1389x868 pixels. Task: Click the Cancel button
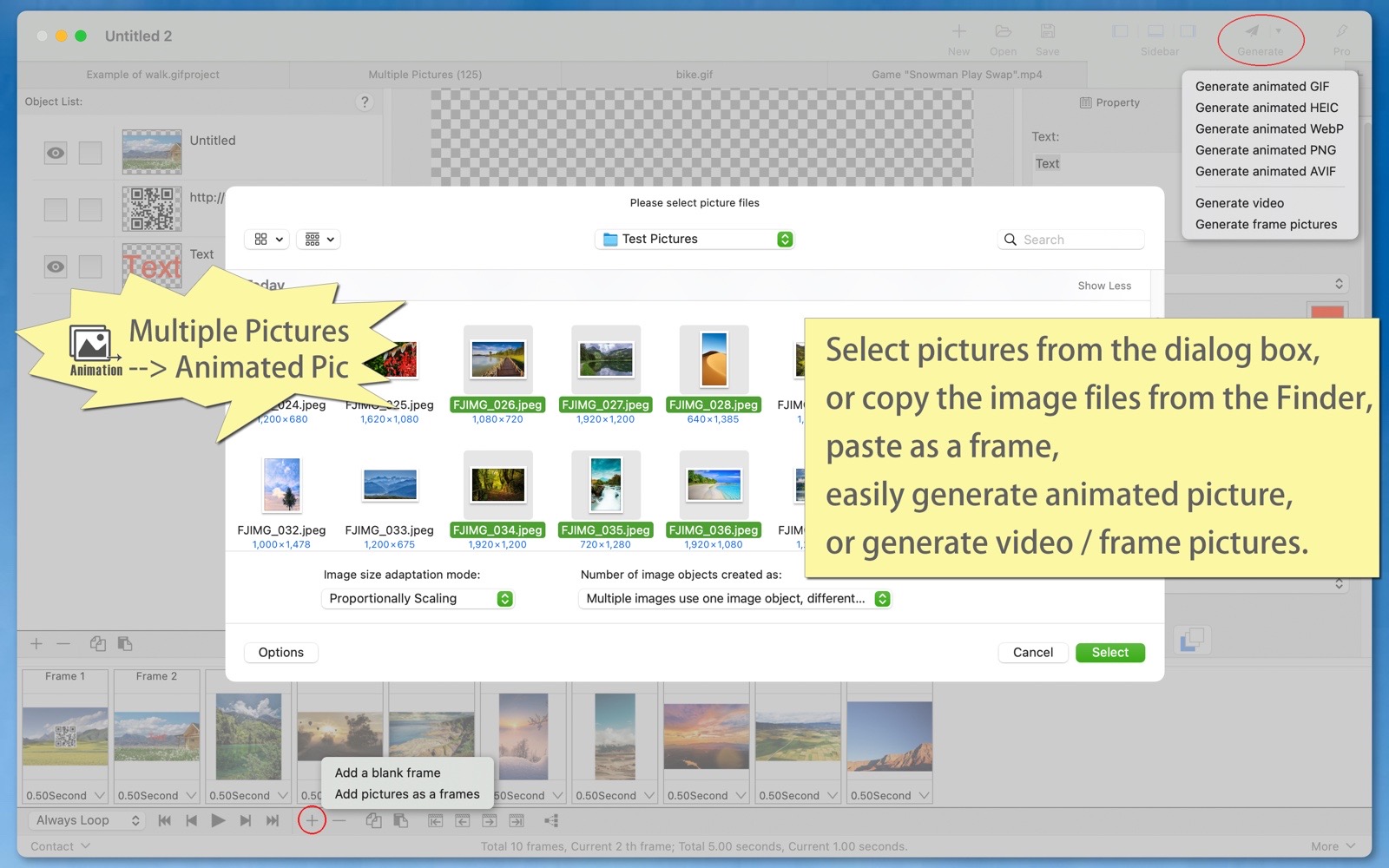(1032, 653)
